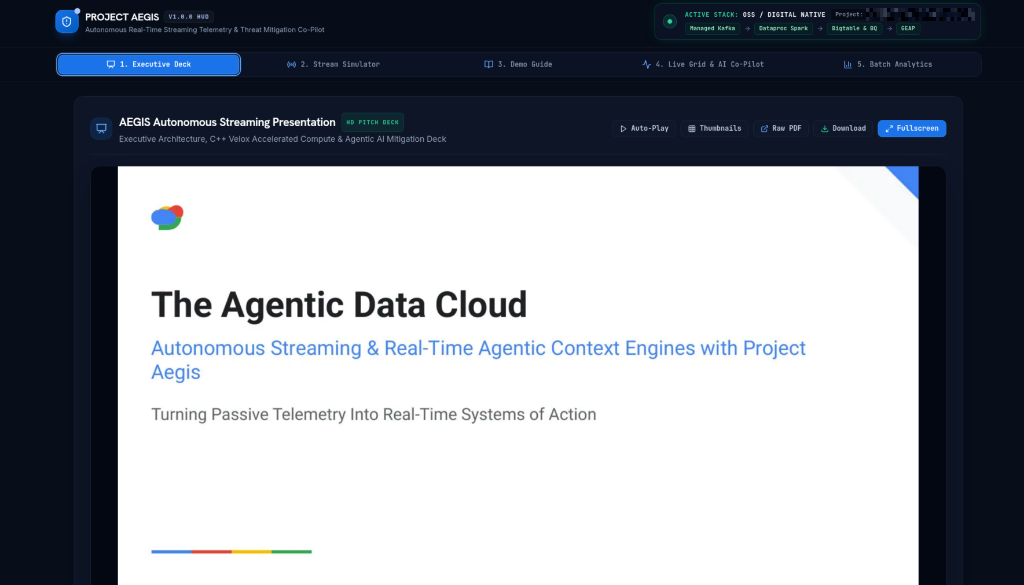Click the green active stack status indicator
The width and height of the screenshot is (1024, 585).
[x=669, y=22]
